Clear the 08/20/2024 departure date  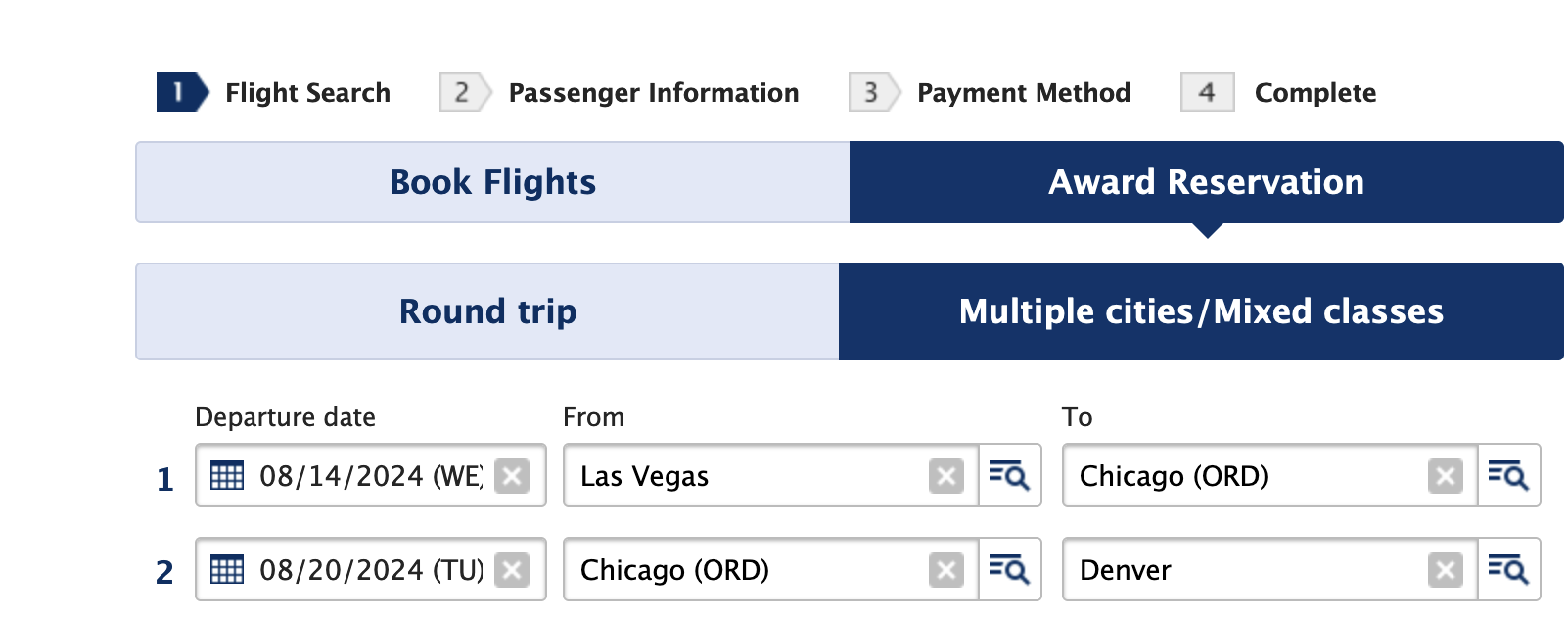tap(512, 569)
